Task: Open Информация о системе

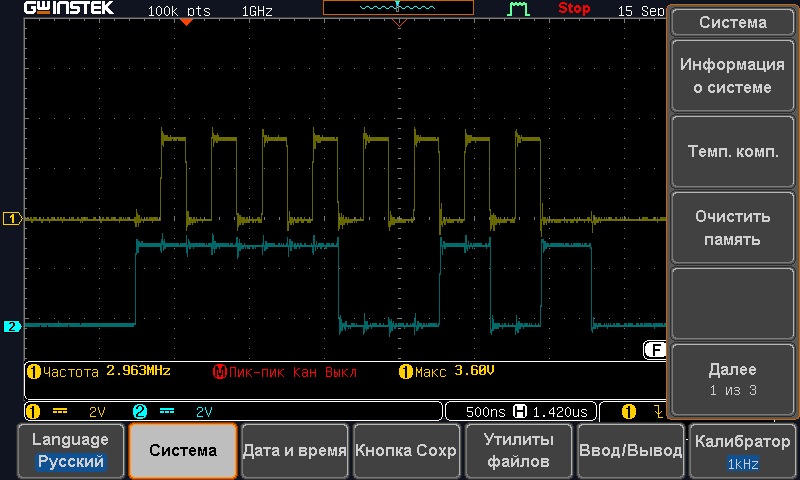Action: pyautogui.click(x=733, y=76)
